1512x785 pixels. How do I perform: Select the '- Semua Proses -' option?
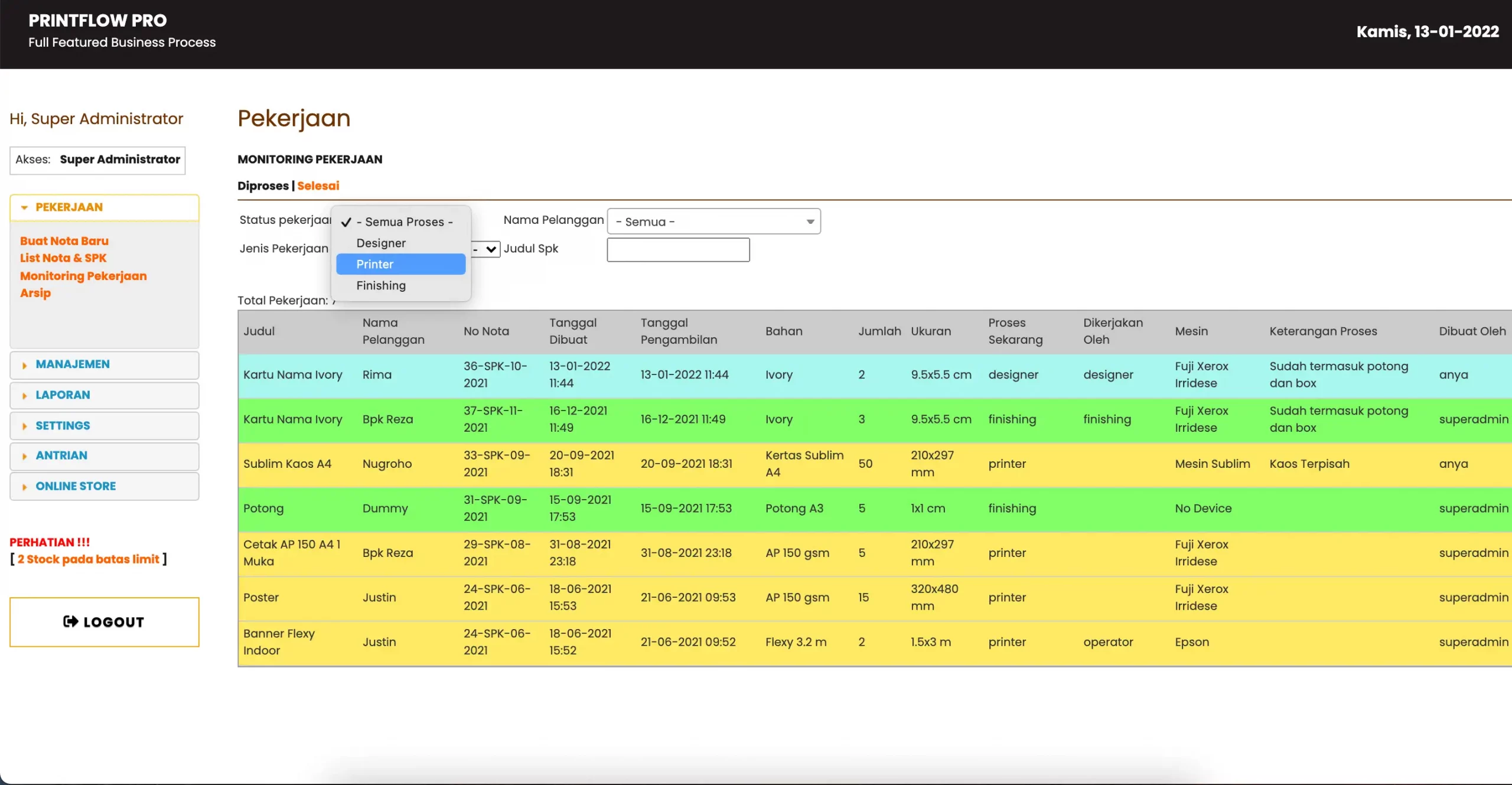tap(400, 222)
